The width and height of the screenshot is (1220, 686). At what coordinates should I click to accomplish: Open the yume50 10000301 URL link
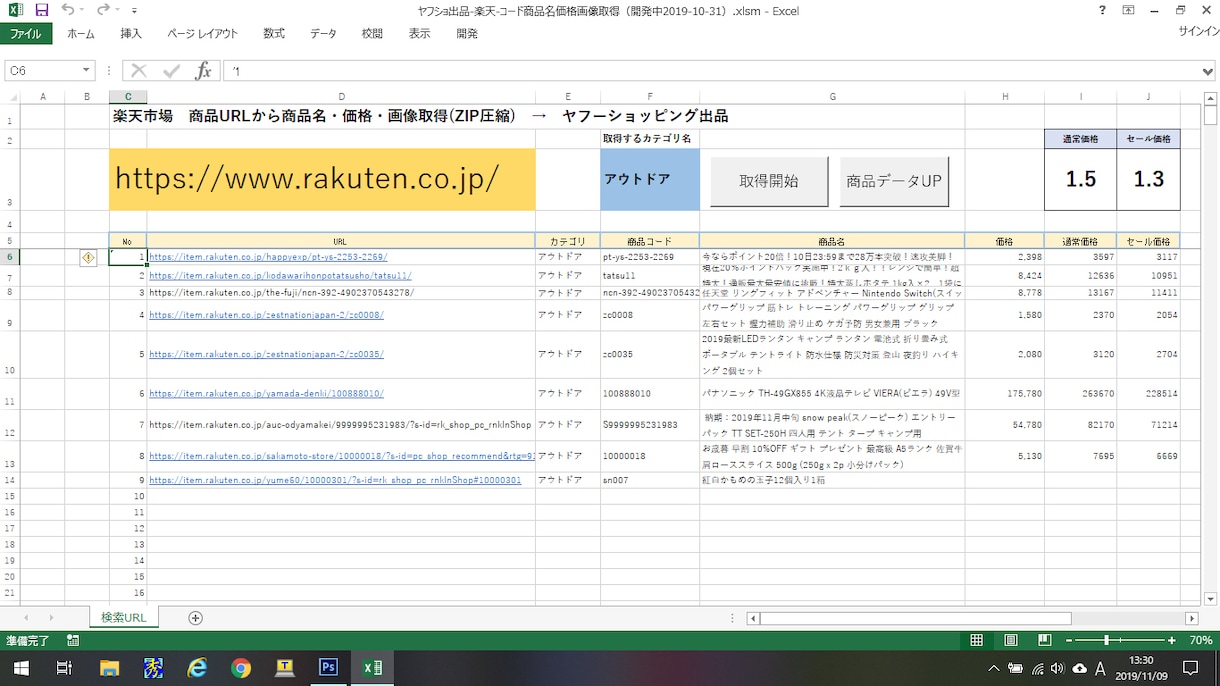click(335, 480)
